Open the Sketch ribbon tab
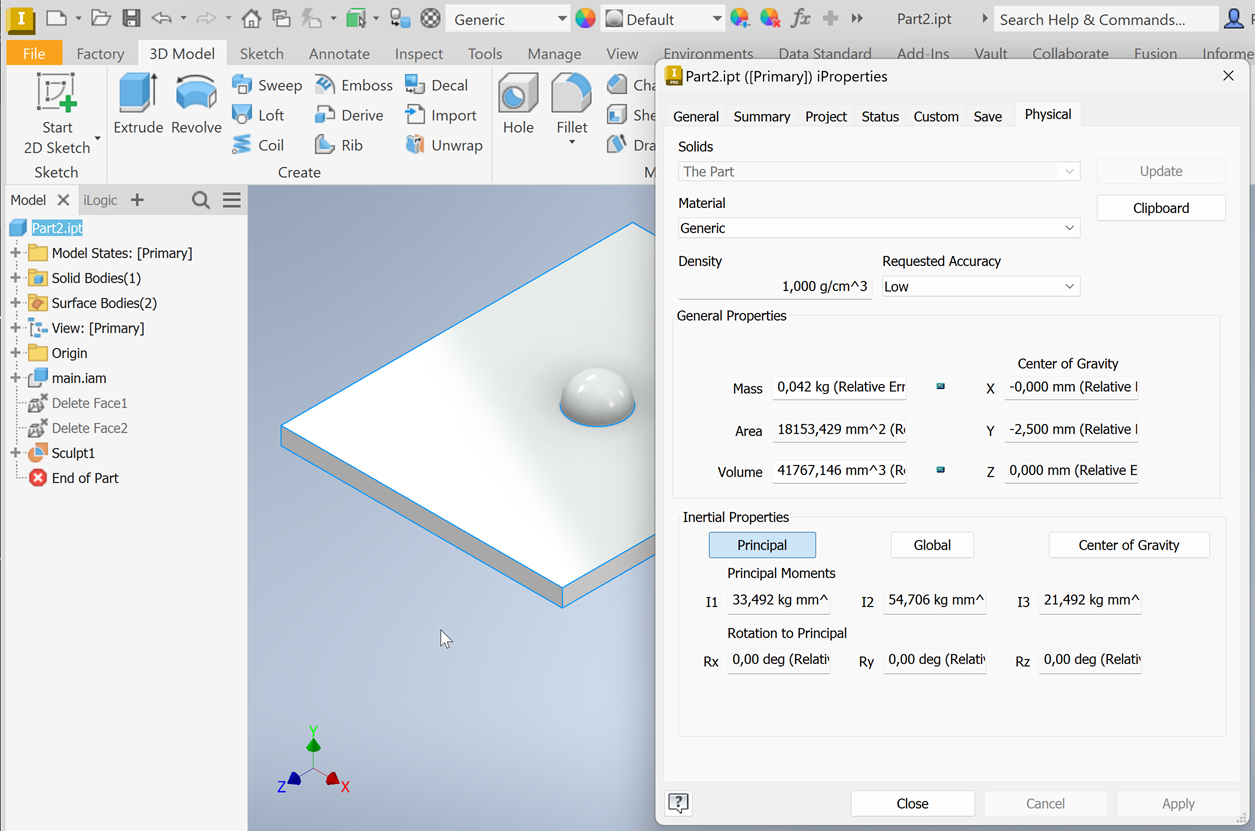Image resolution: width=1255 pixels, height=831 pixels. [x=261, y=53]
